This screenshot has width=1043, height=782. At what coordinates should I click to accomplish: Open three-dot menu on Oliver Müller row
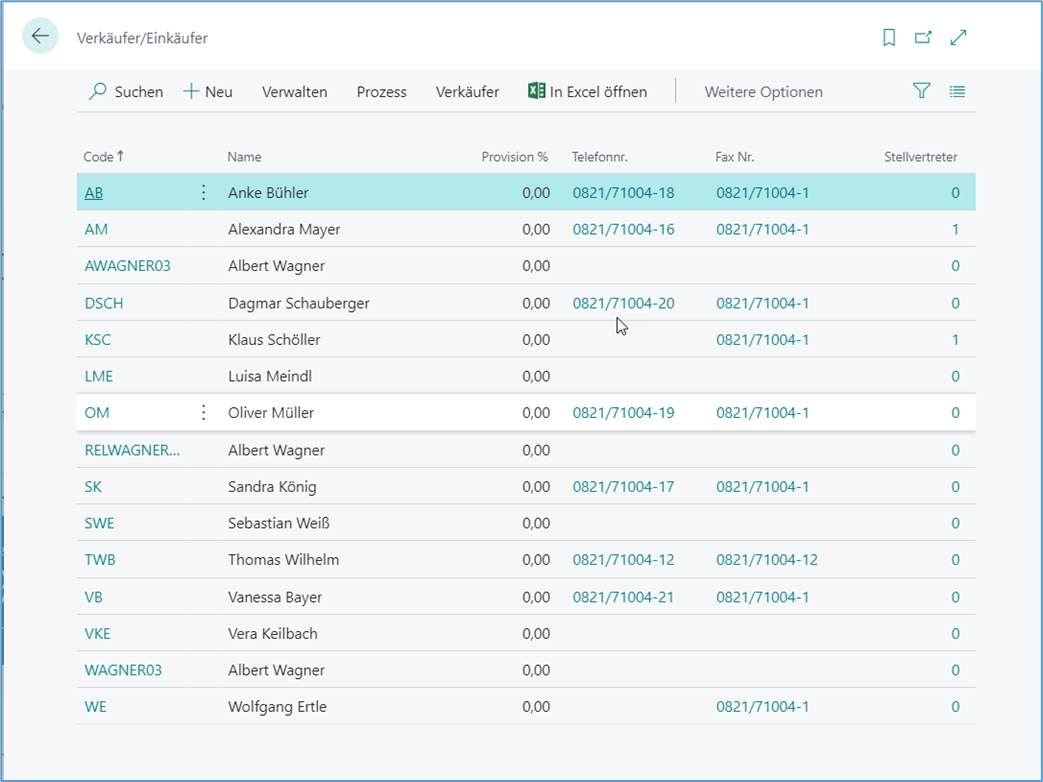[204, 413]
